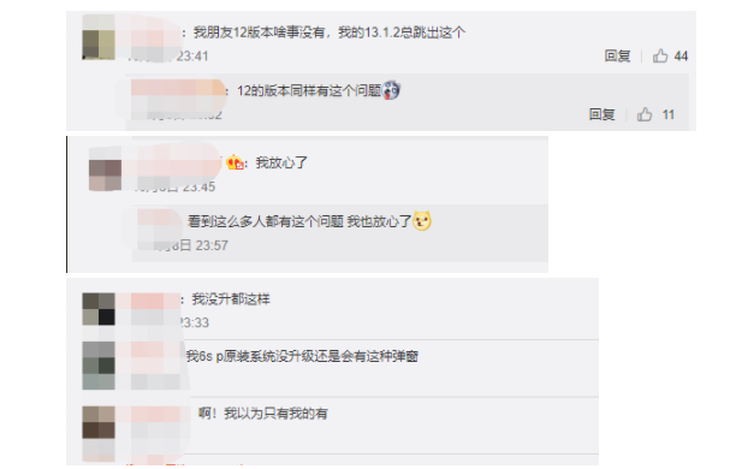Click the doge emoji after 我也放心了
The width and height of the screenshot is (730, 469).
pyautogui.click(x=422, y=221)
